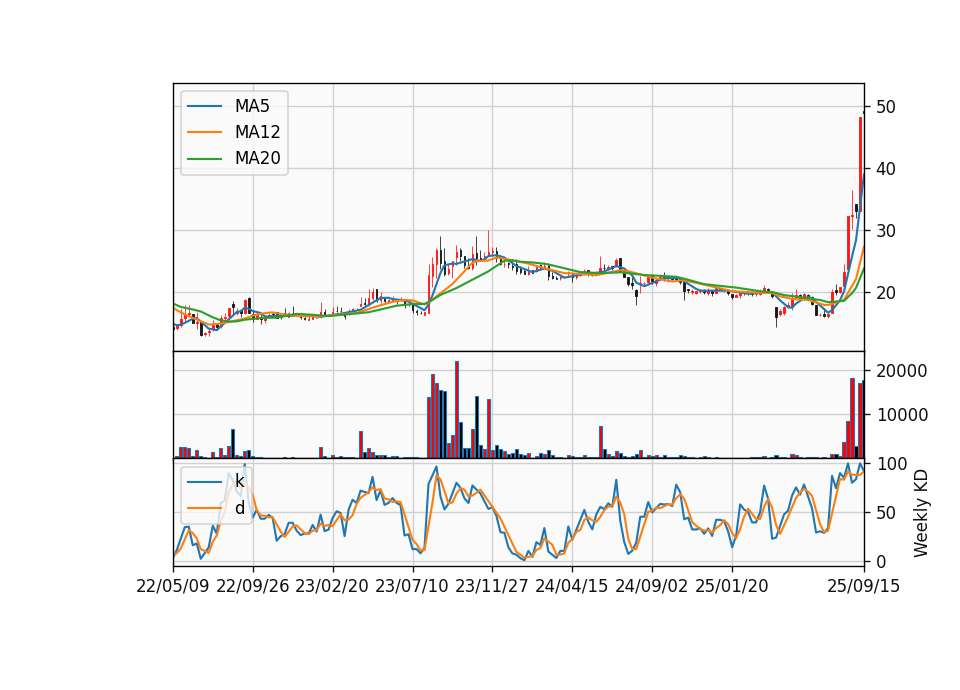This screenshot has width=960, height=690.
Task: Click the 23/02/20 date tick label
Action: [x=332, y=586]
